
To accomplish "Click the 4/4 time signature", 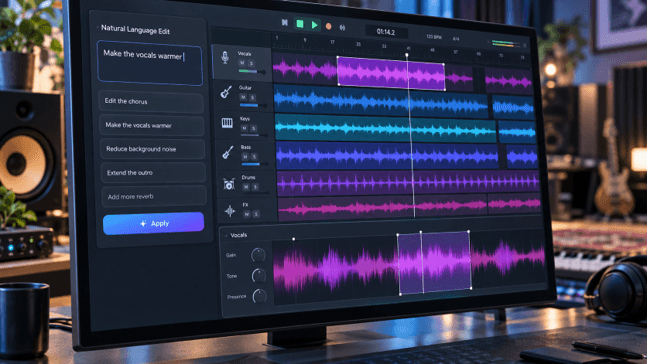I will (x=456, y=39).
